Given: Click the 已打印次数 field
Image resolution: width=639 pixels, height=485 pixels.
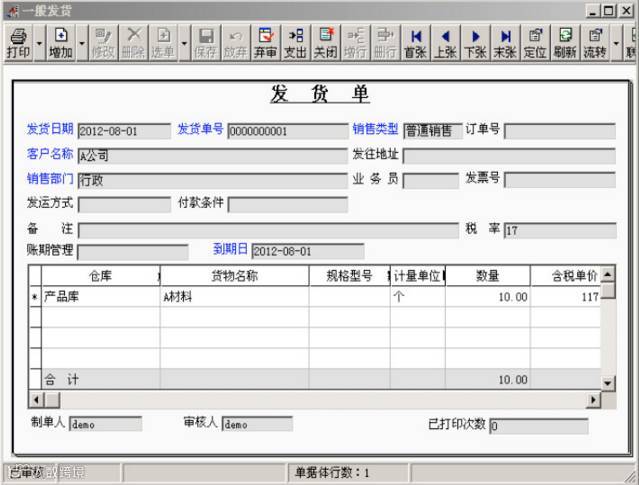Looking at the screenshot, I should tap(539, 426).
